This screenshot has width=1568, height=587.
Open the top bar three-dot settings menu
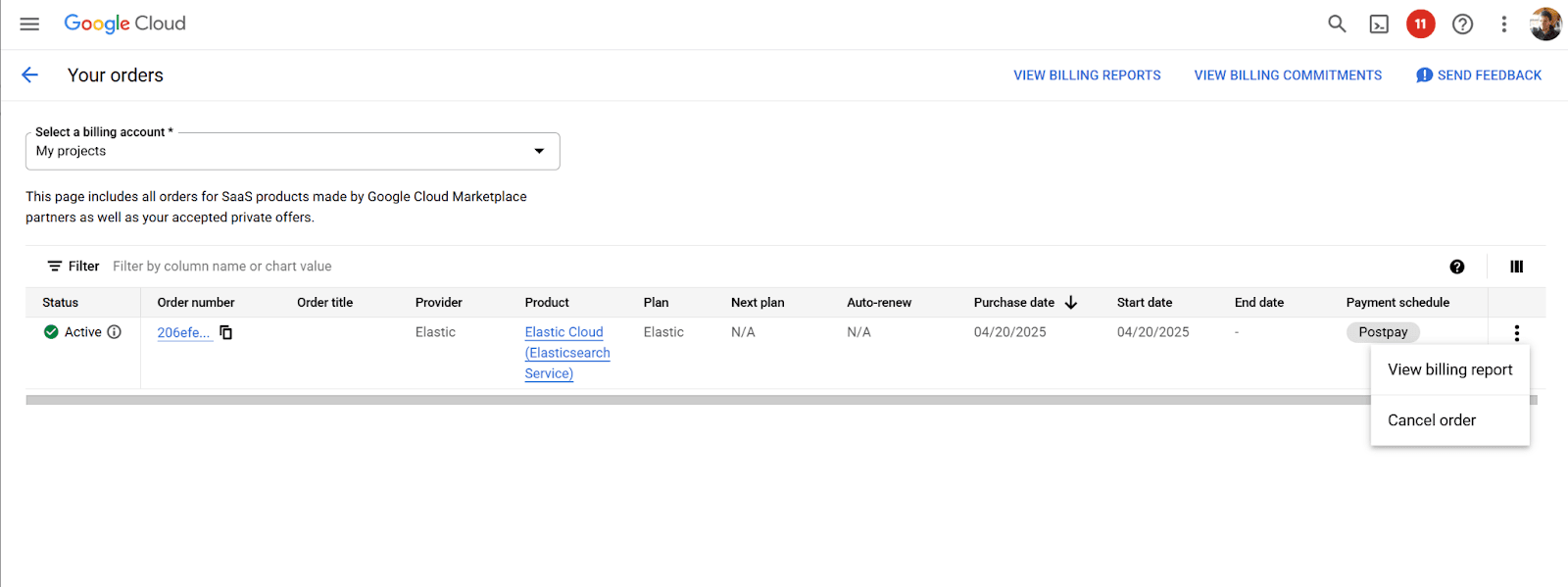1503,24
